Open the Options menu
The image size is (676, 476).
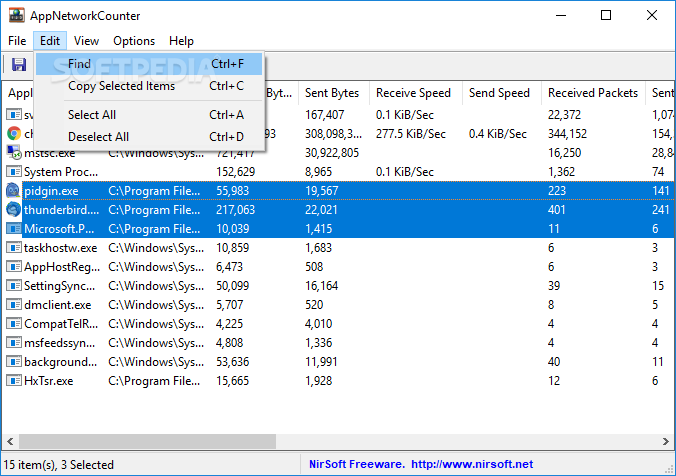pyautogui.click(x=134, y=41)
